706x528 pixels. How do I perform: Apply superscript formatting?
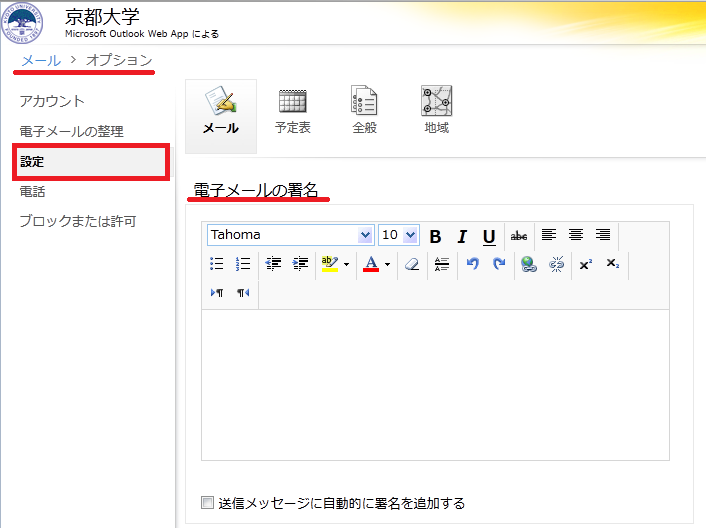(586, 264)
